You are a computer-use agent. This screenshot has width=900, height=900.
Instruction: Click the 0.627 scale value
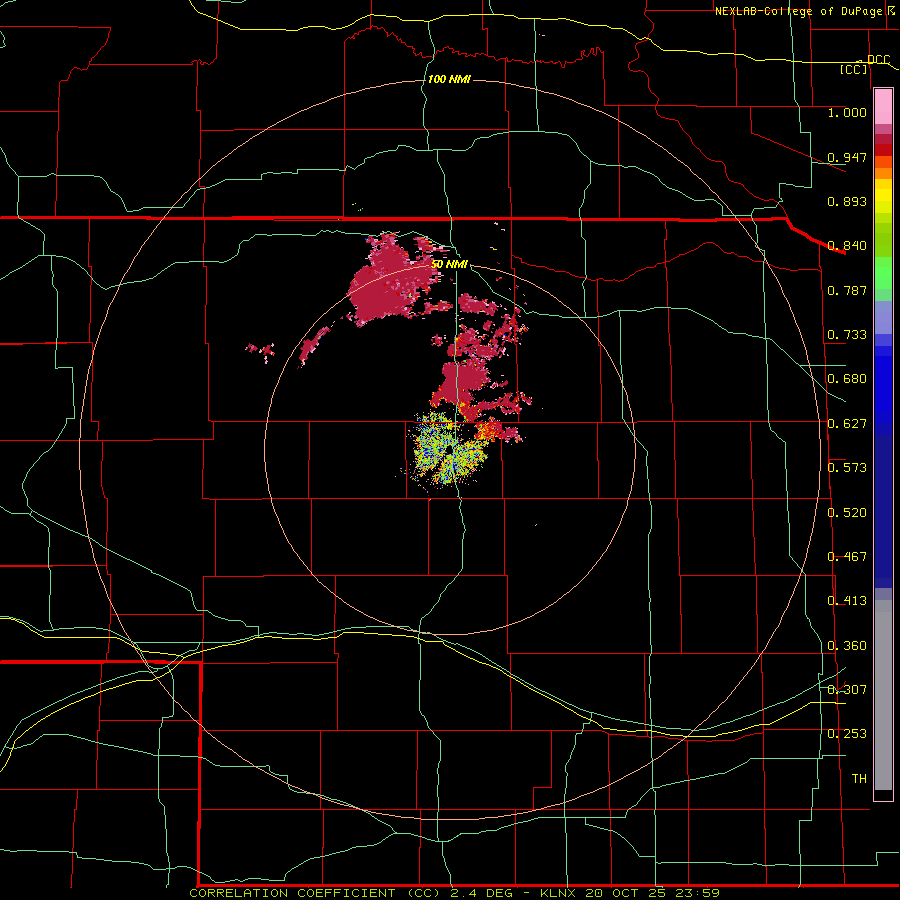pos(847,424)
